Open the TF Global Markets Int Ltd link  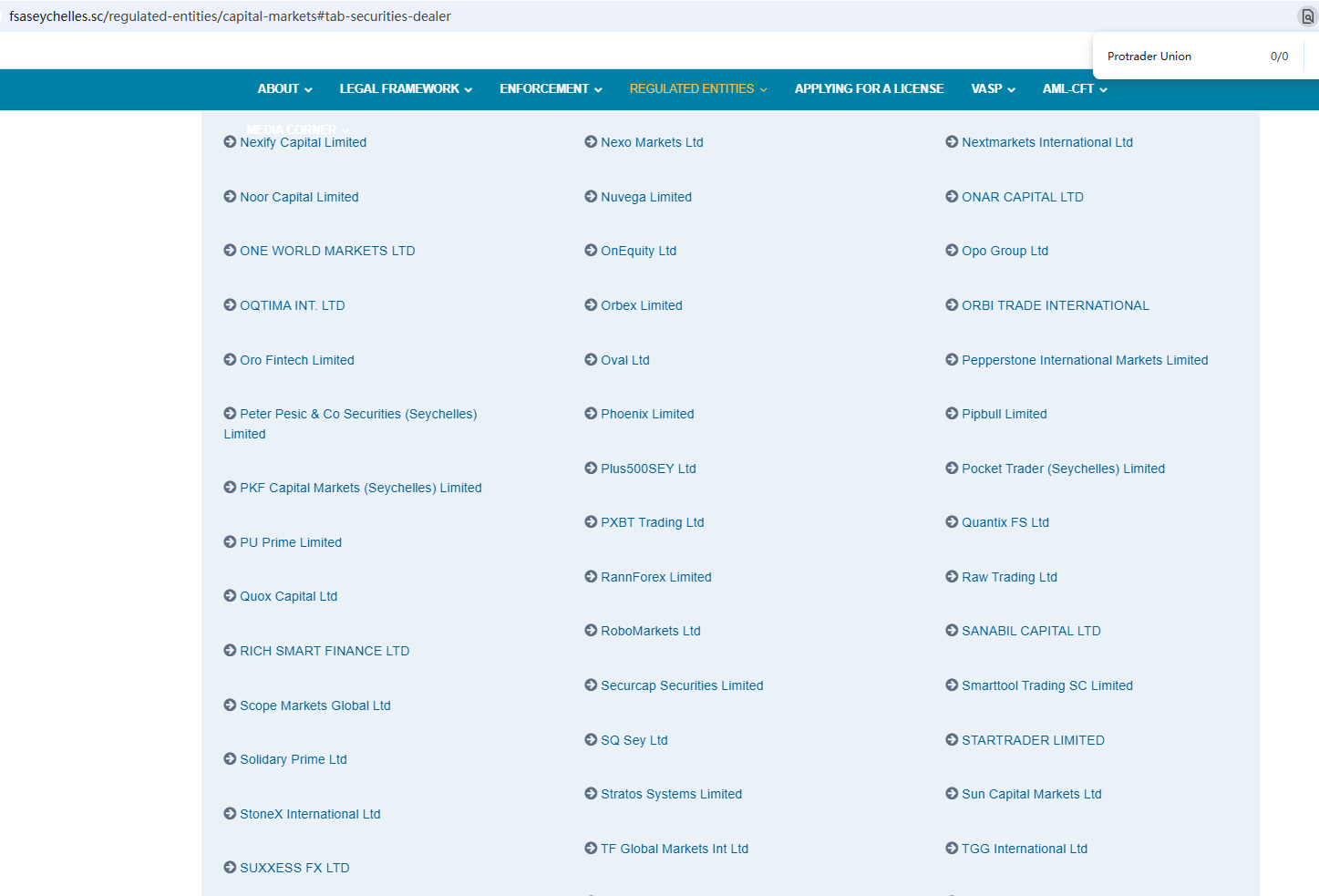(675, 849)
